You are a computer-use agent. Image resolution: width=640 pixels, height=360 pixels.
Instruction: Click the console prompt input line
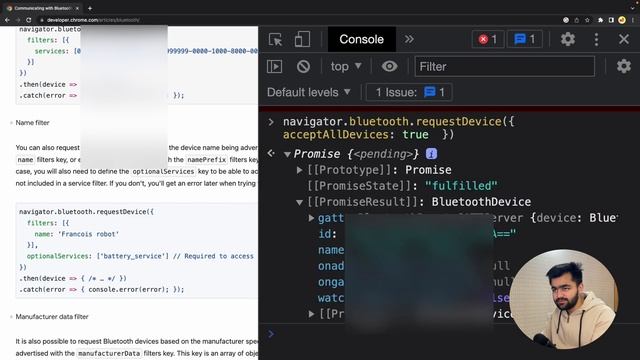pos(449,334)
